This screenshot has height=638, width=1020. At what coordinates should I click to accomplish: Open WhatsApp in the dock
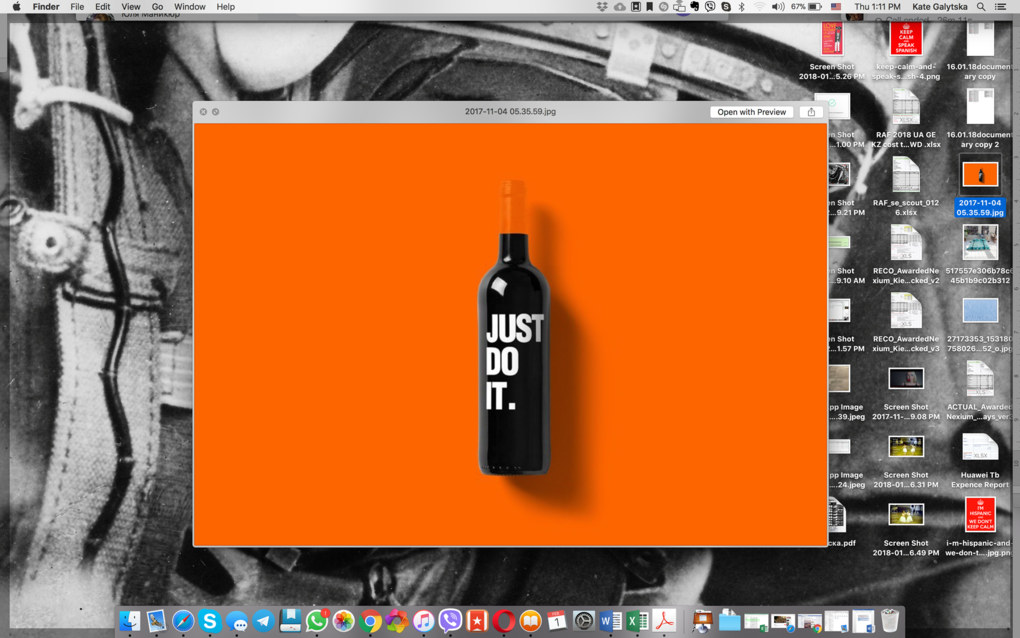[317, 621]
